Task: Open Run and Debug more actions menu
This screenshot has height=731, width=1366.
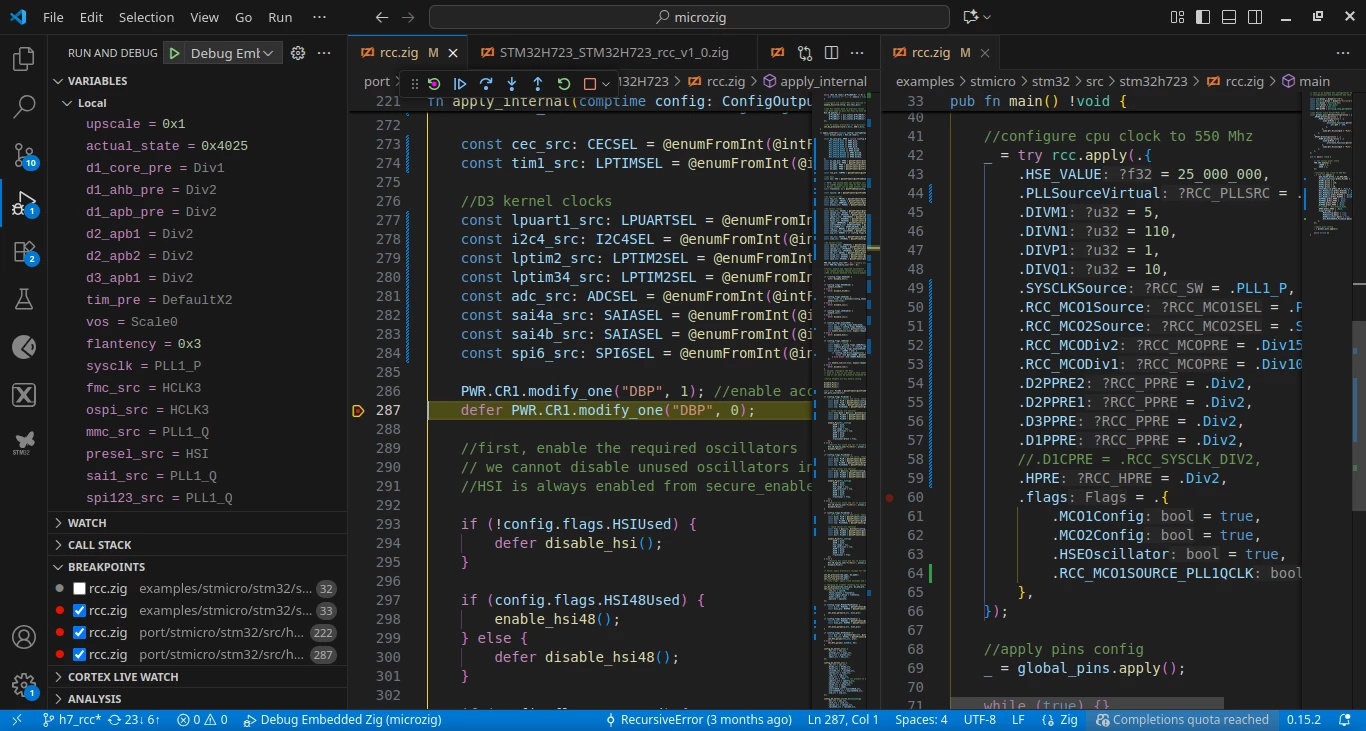Action: (323, 53)
